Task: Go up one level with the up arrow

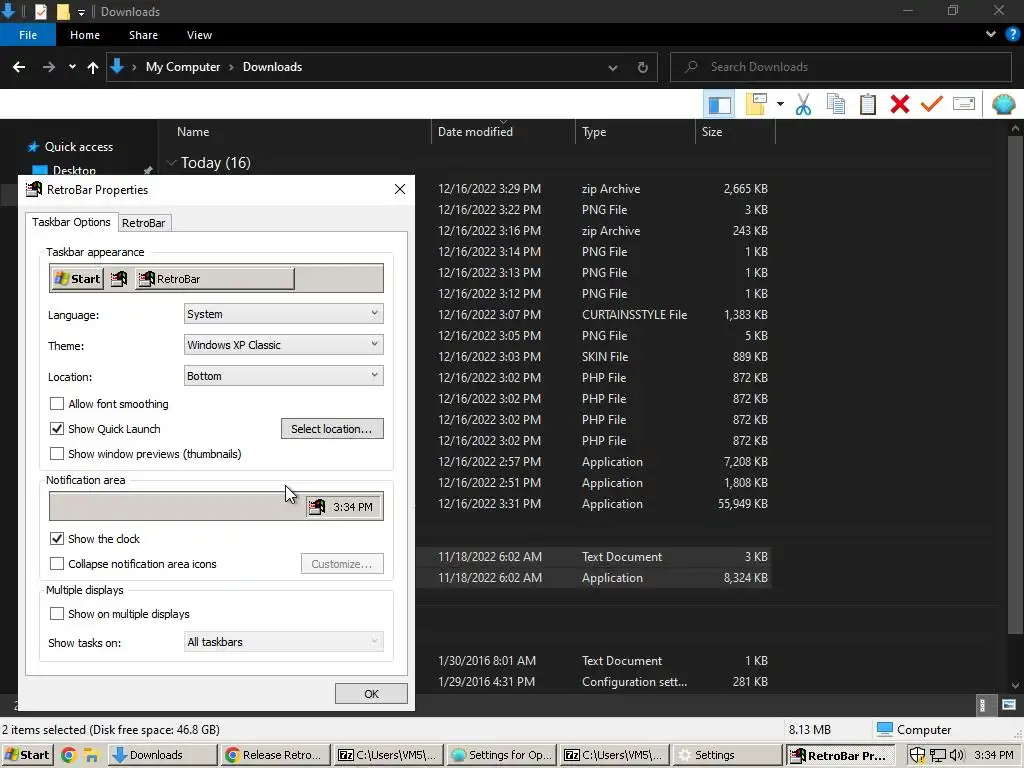Action: click(x=93, y=67)
